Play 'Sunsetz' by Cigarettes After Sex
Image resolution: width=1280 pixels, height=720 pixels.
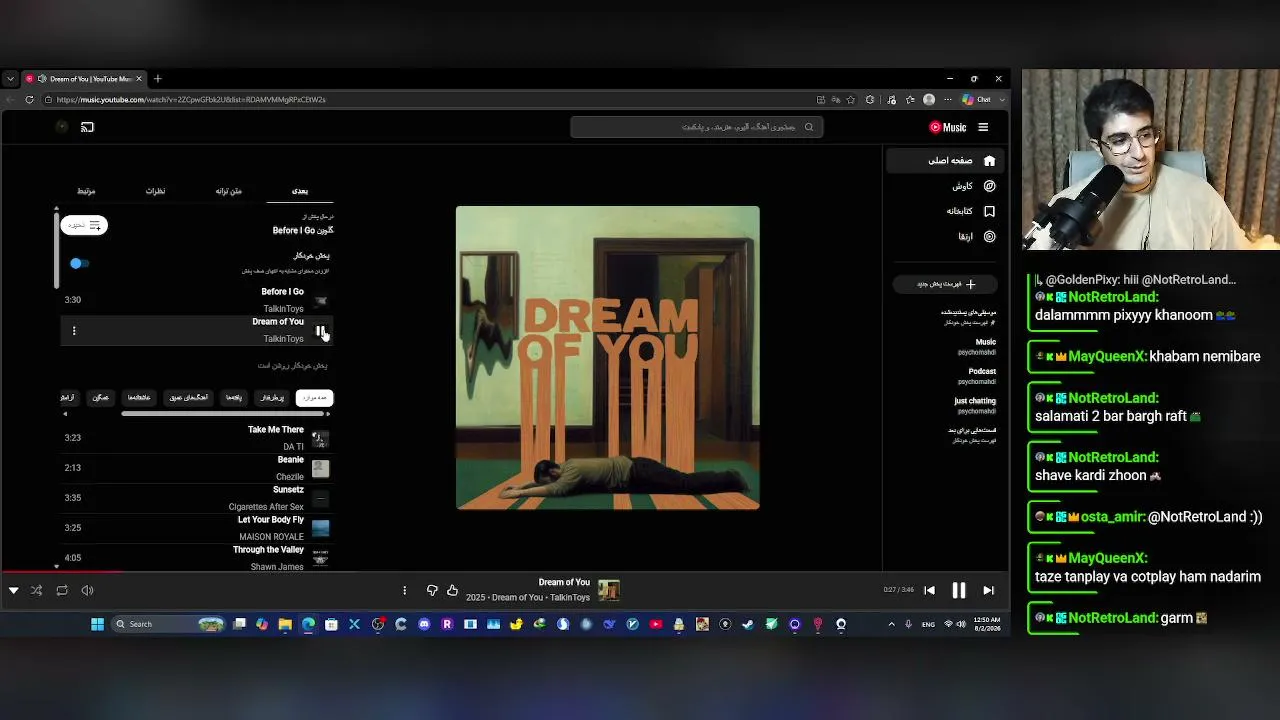pos(197,498)
